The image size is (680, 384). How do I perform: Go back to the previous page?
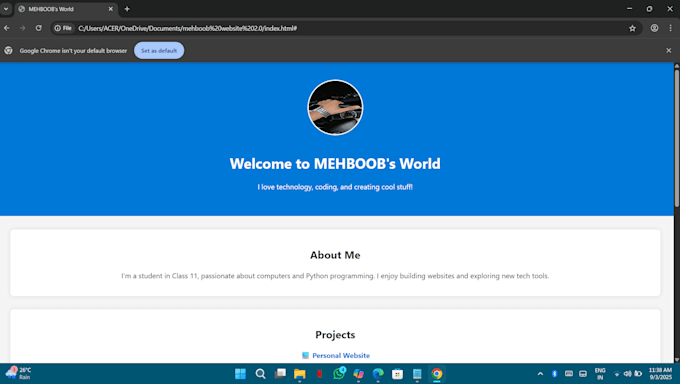7,28
